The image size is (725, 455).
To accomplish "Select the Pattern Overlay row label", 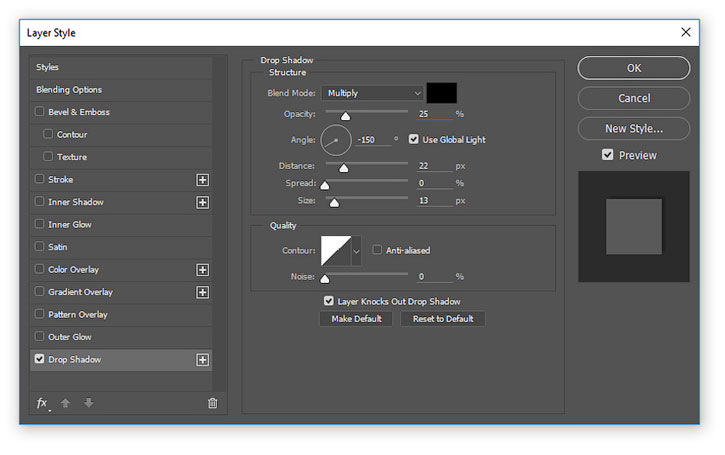I will point(78,314).
